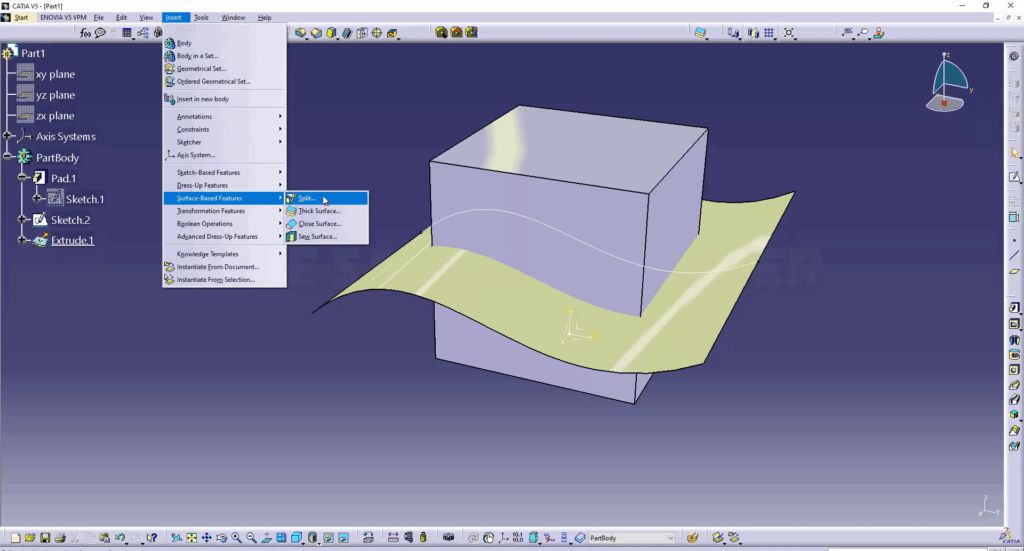The width and height of the screenshot is (1024, 551).
Task: Click the Zoom In magnifier icon
Action: pos(236,538)
